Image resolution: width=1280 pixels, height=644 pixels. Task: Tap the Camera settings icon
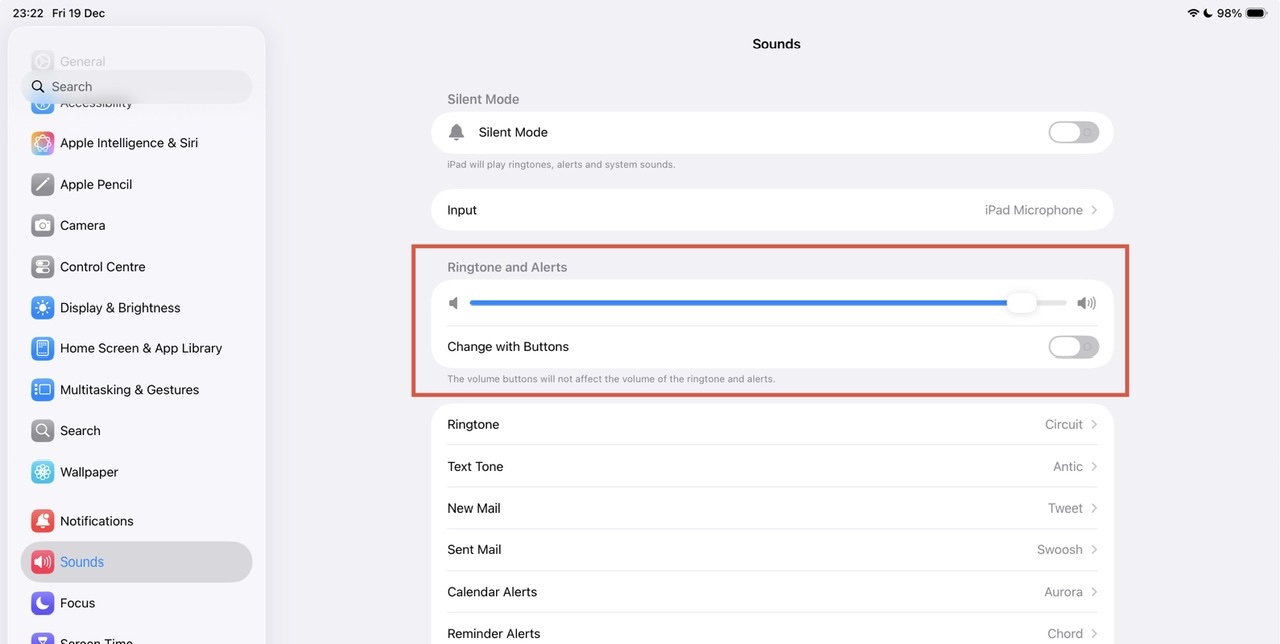42,225
